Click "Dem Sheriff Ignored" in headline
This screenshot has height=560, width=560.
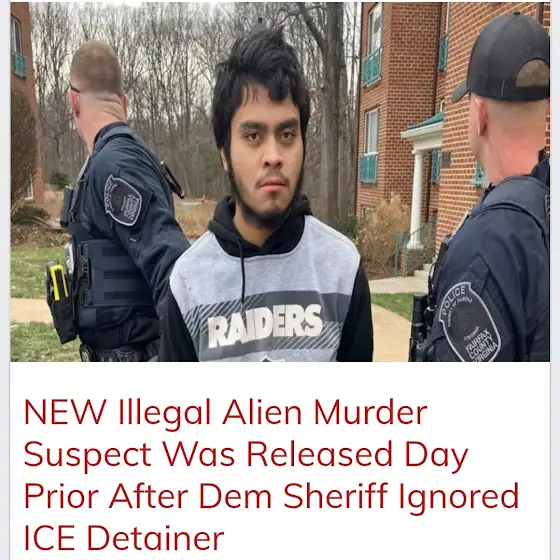pos(359,496)
